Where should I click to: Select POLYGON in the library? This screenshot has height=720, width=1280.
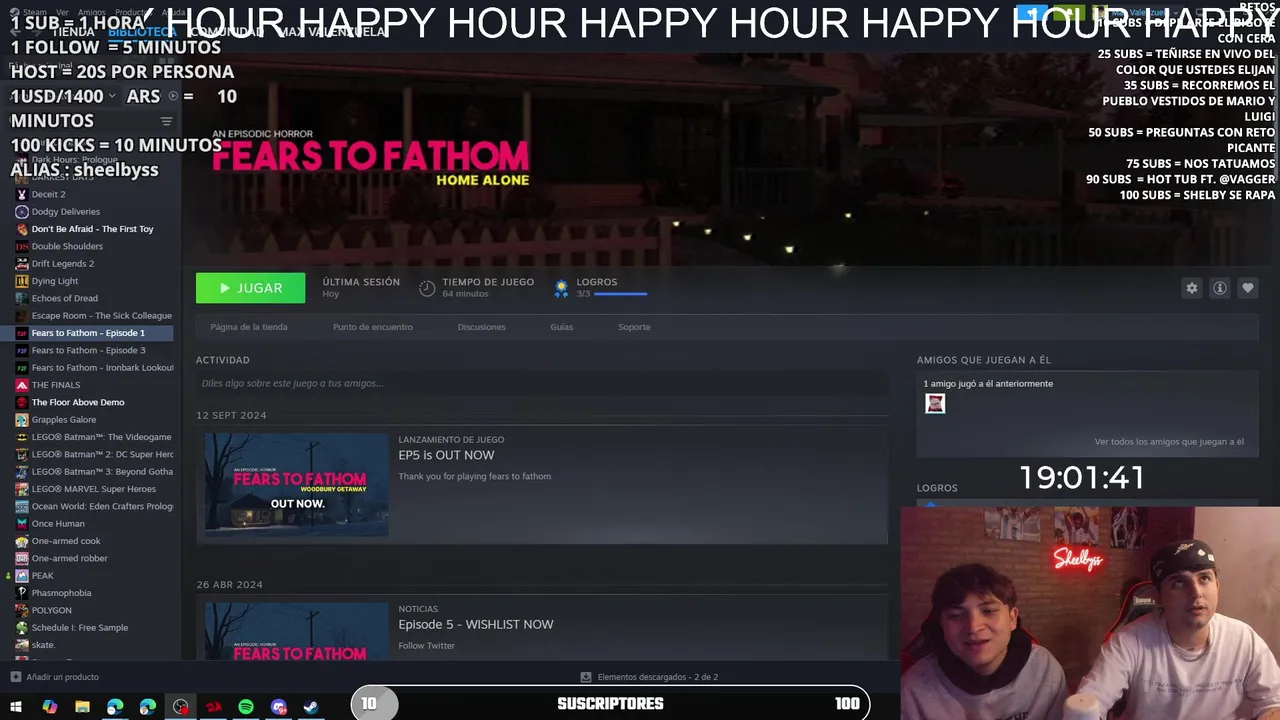51,610
